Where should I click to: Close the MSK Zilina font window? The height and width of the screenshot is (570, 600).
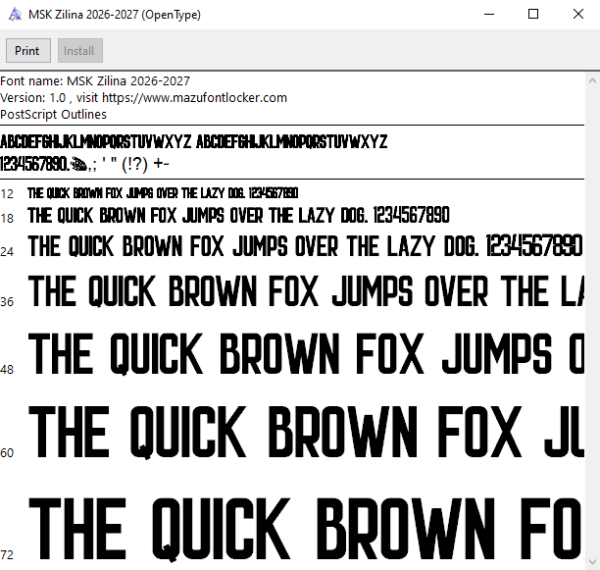point(578,15)
